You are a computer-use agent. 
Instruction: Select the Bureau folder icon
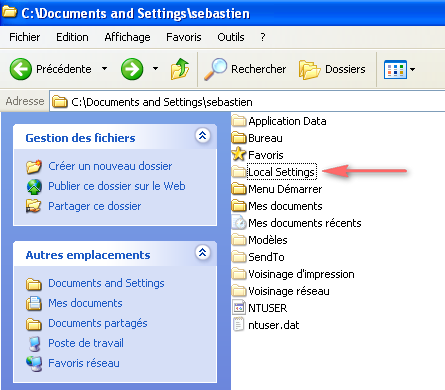click(x=239, y=138)
